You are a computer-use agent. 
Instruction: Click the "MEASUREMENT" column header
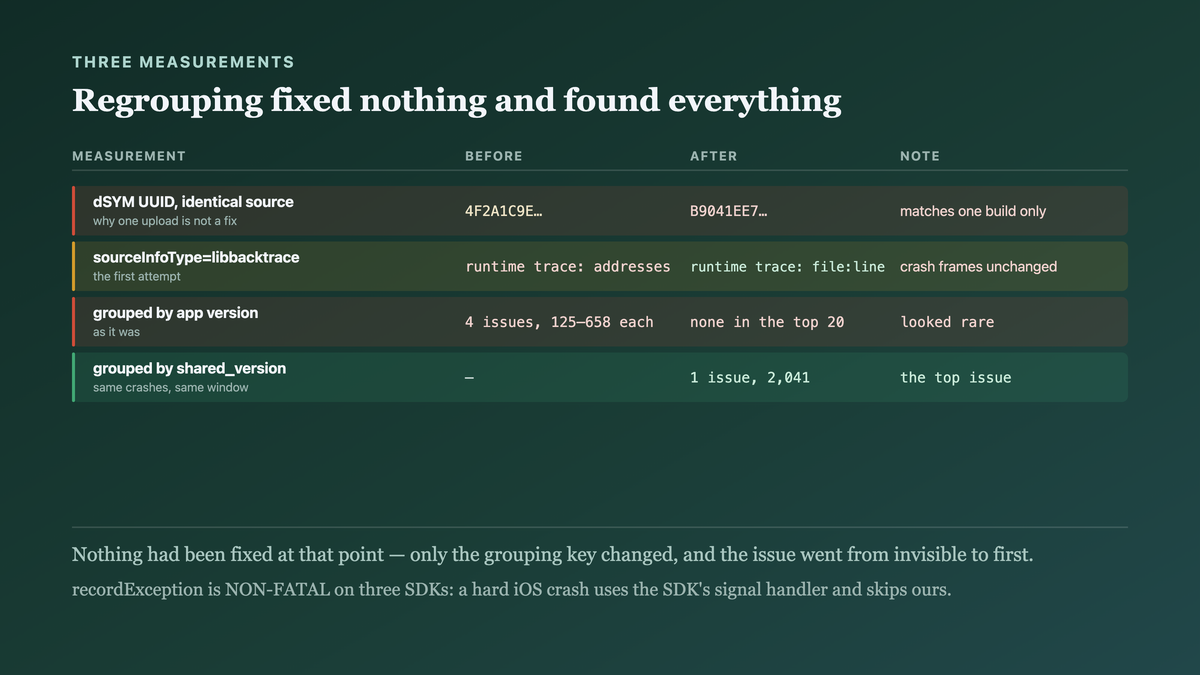pyautogui.click(x=129, y=156)
